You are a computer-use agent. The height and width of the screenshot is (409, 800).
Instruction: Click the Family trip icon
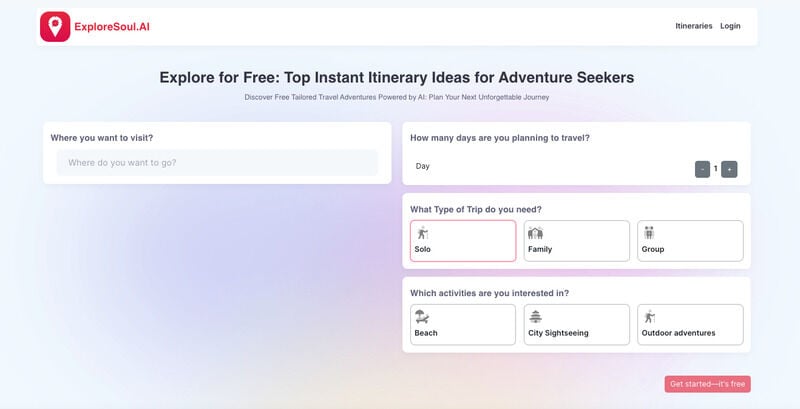(535, 233)
